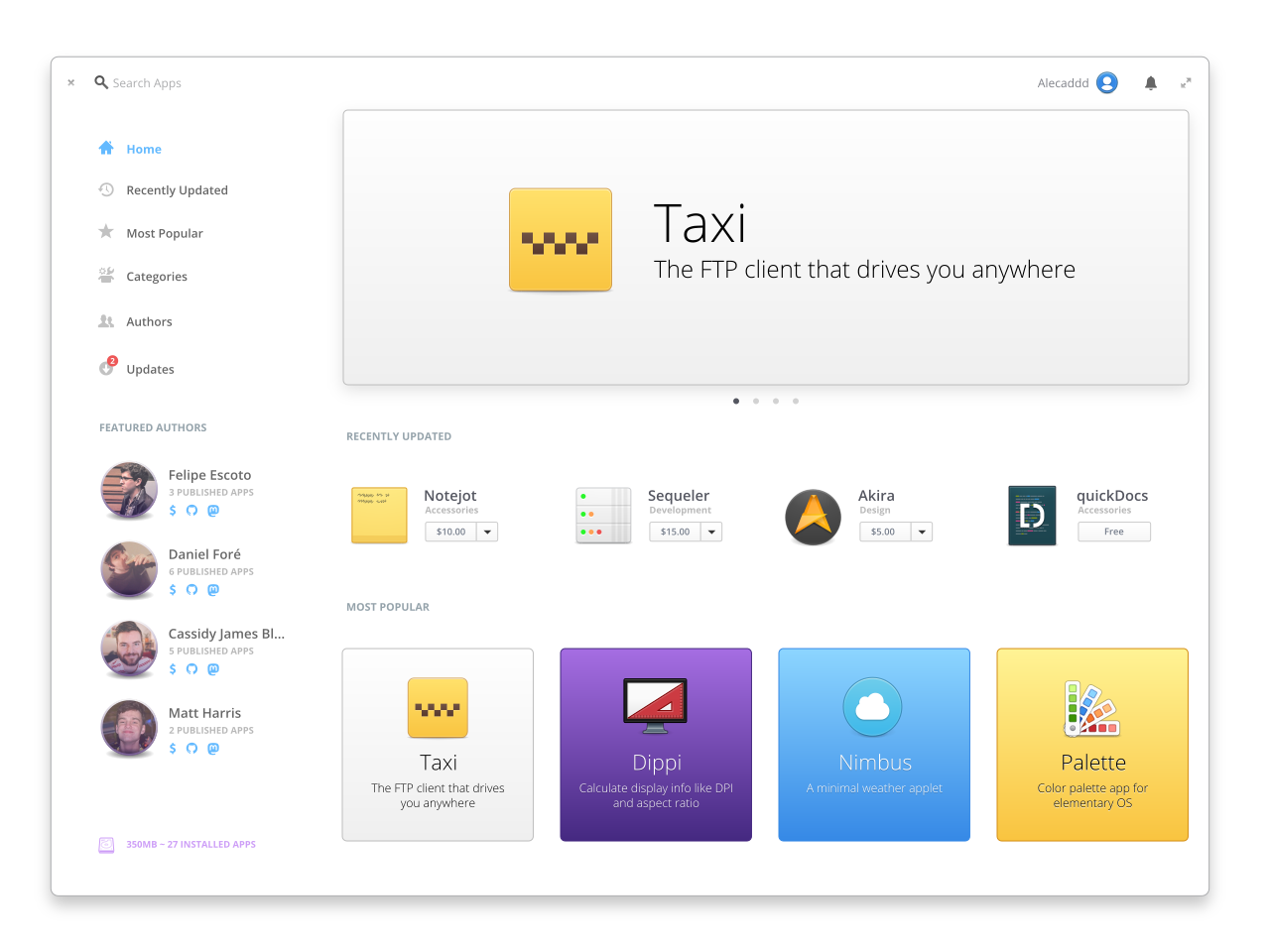Open Matt Harris's Mastodon icon

213,749
